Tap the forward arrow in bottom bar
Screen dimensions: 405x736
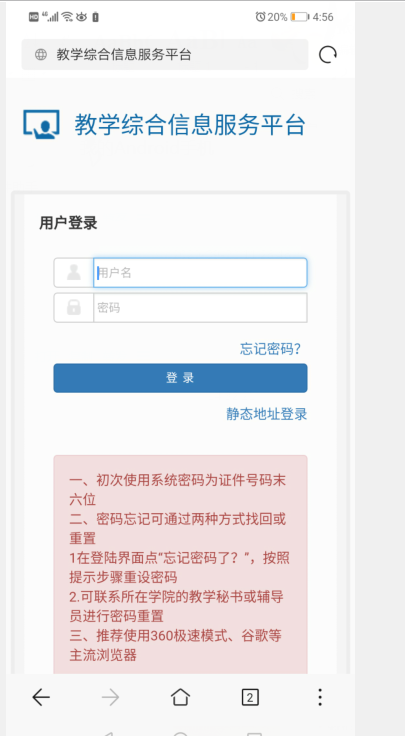click(x=110, y=698)
